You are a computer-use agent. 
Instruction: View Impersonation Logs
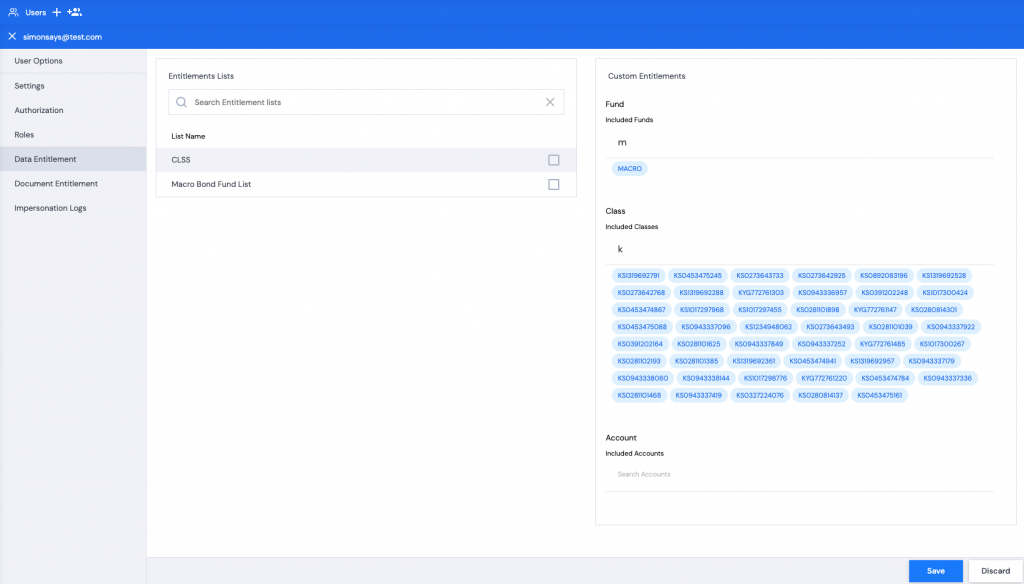(x=73, y=208)
